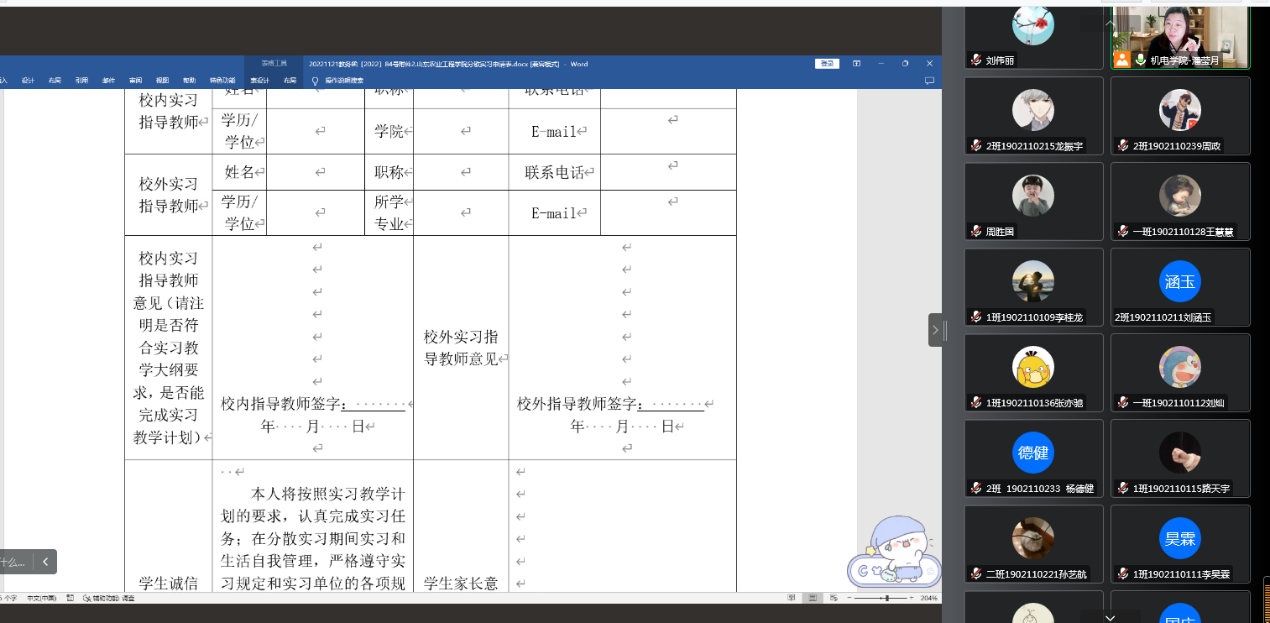
Task: Click the ribbon display options icon
Action: pyautogui.click(x=856, y=63)
